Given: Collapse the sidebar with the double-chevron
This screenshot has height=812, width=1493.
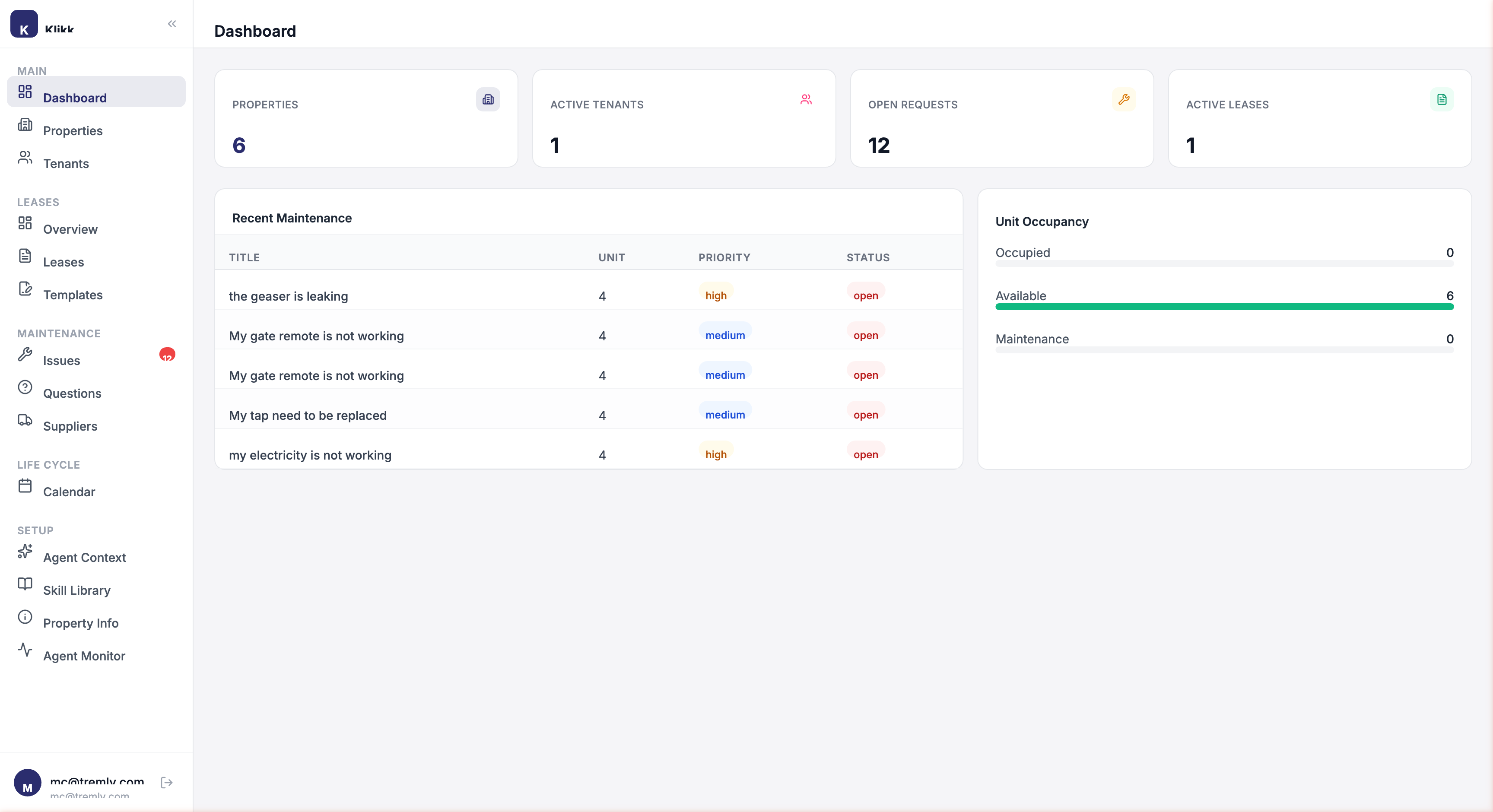Looking at the screenshot, I should click(x=172, y=24).
